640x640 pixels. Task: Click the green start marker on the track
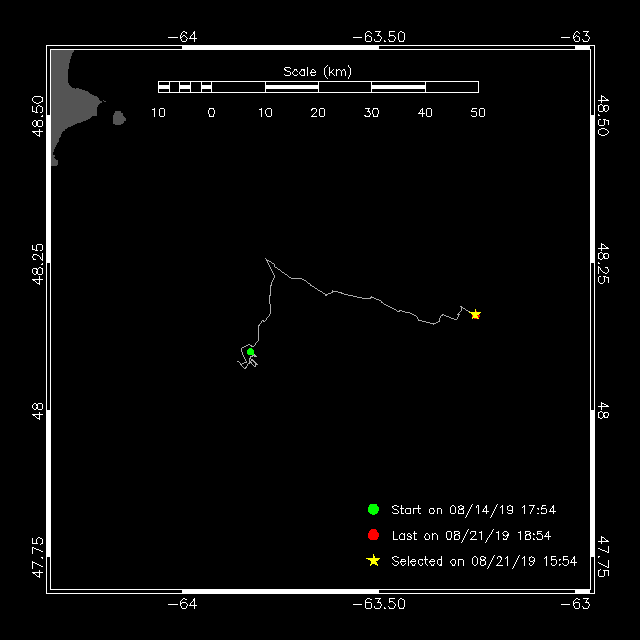coord(250,352)
